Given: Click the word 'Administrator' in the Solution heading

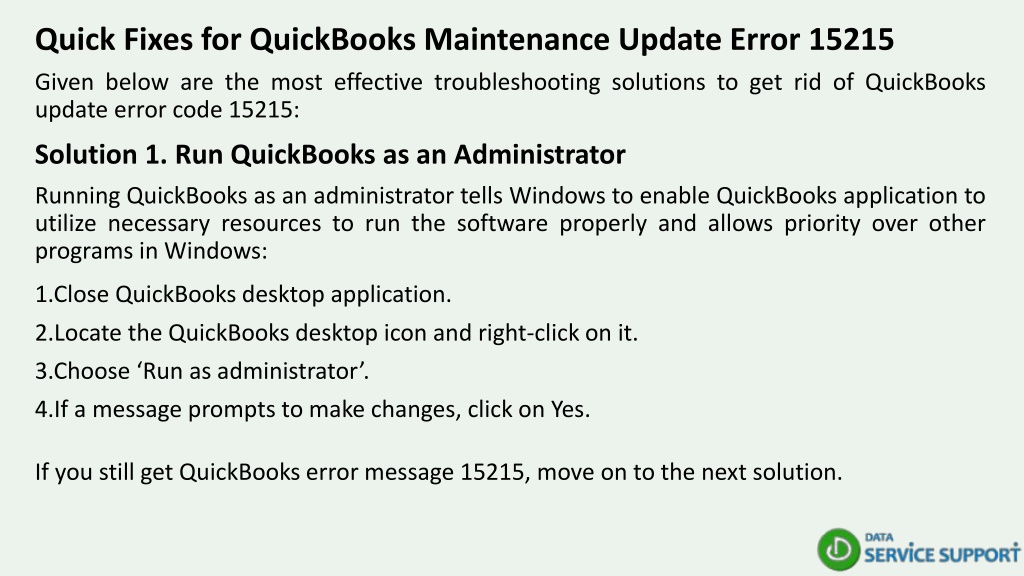Looking at the screenshot, I should point(539,155).
